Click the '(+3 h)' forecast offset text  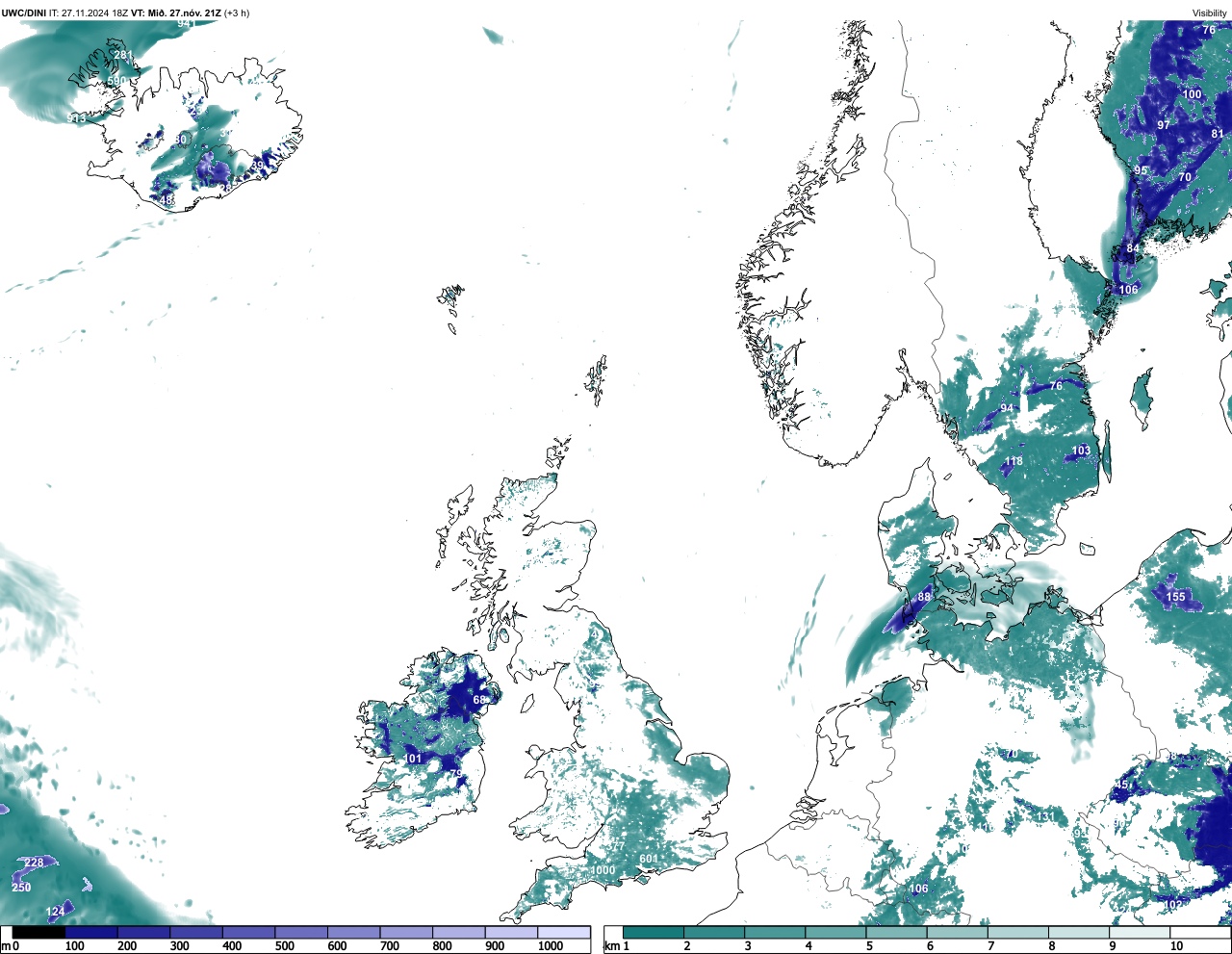coord(237,13)
